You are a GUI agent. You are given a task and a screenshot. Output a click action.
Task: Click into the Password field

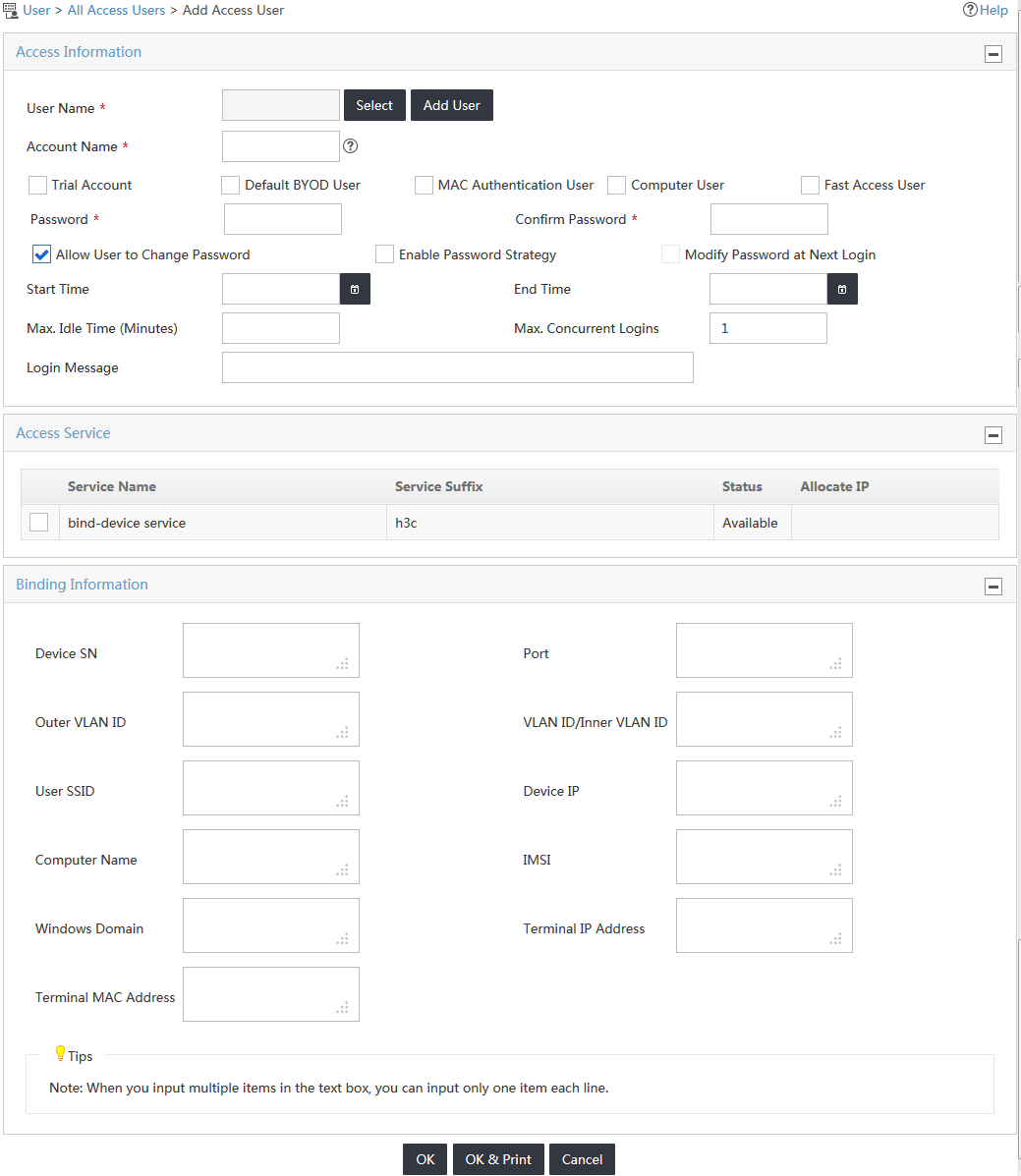click(x=283, y=219)
